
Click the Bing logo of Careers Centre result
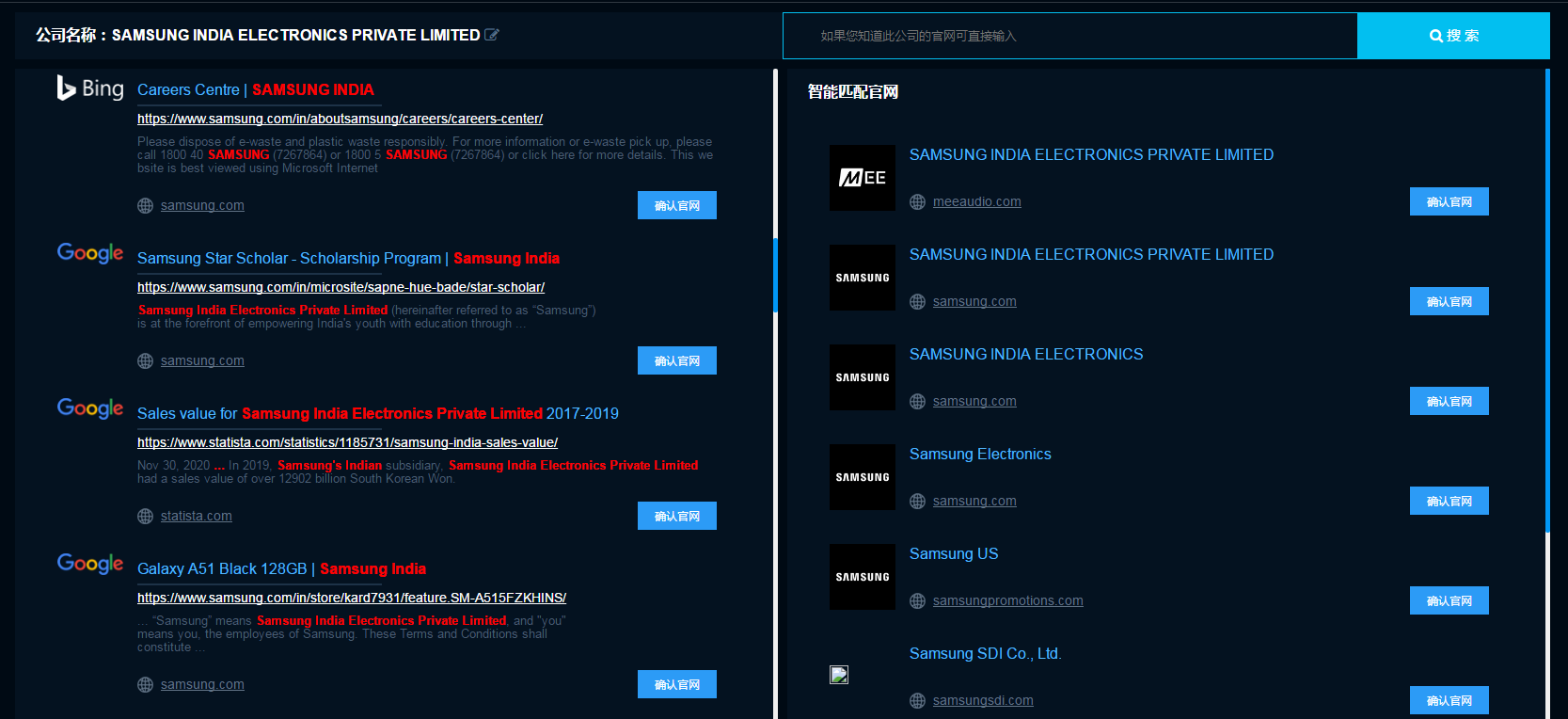(x=90, y=88)
